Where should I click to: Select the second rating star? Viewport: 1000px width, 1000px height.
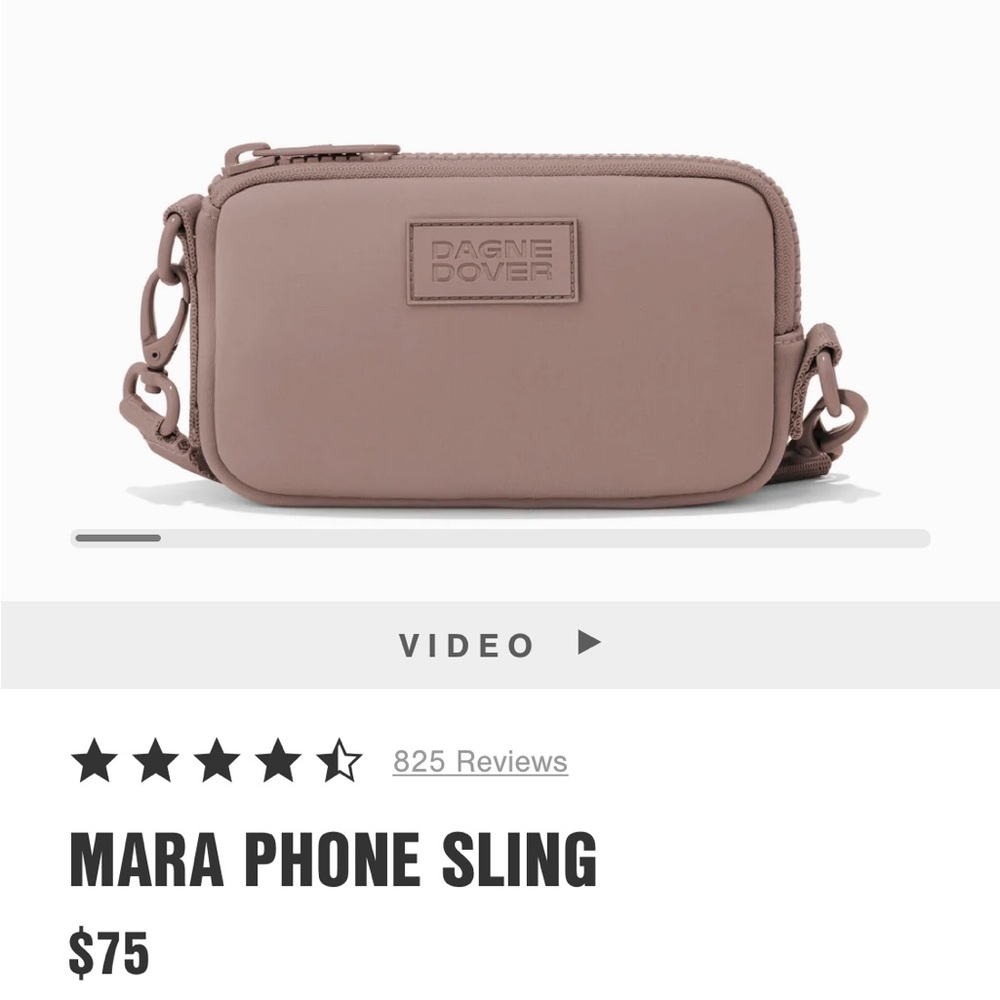156,760
